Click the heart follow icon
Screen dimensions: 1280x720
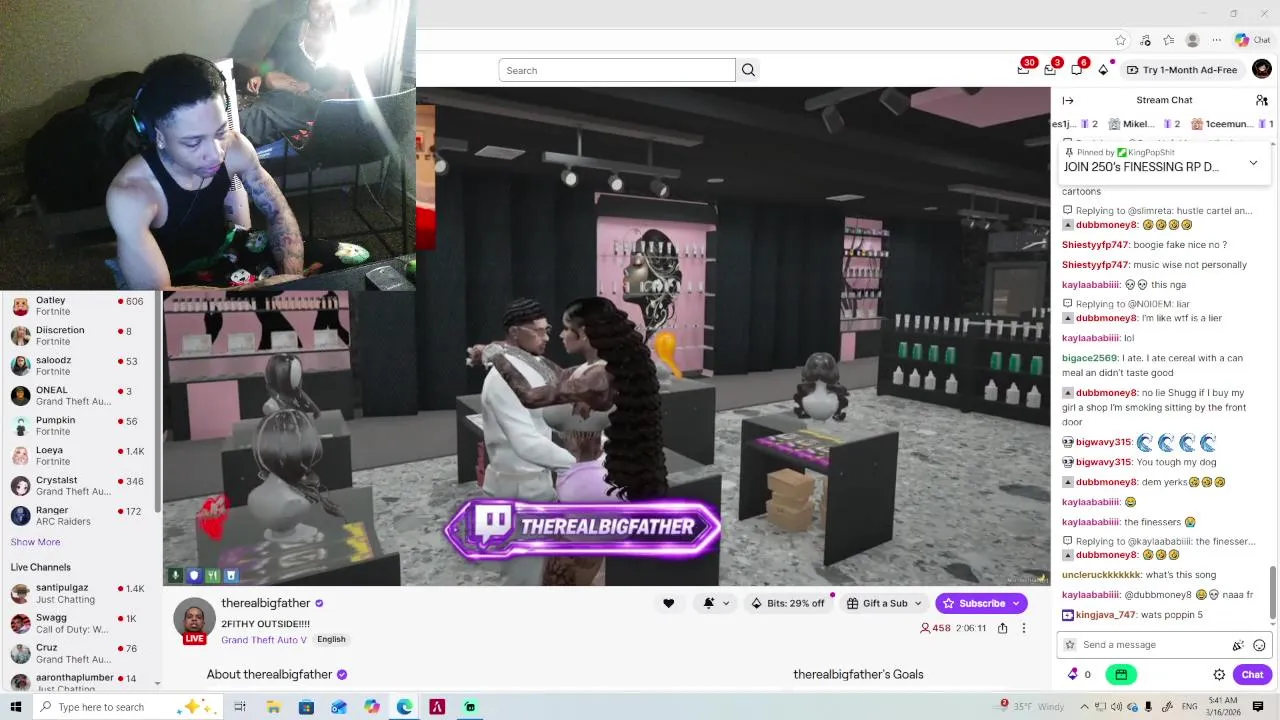668,603
